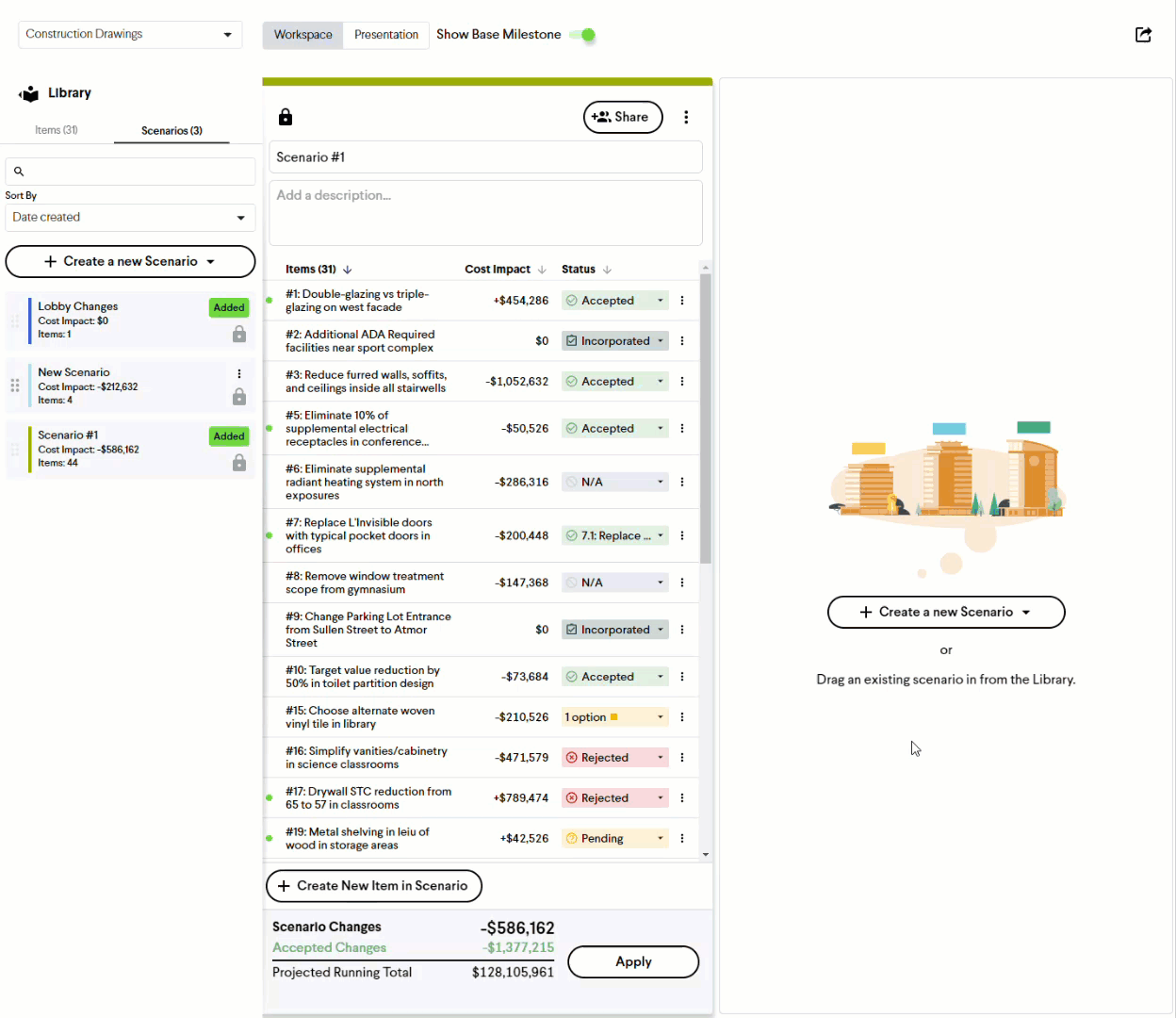Click drag handle on New Scenario card
1176x1018 pixels.
tap(15, 386)
